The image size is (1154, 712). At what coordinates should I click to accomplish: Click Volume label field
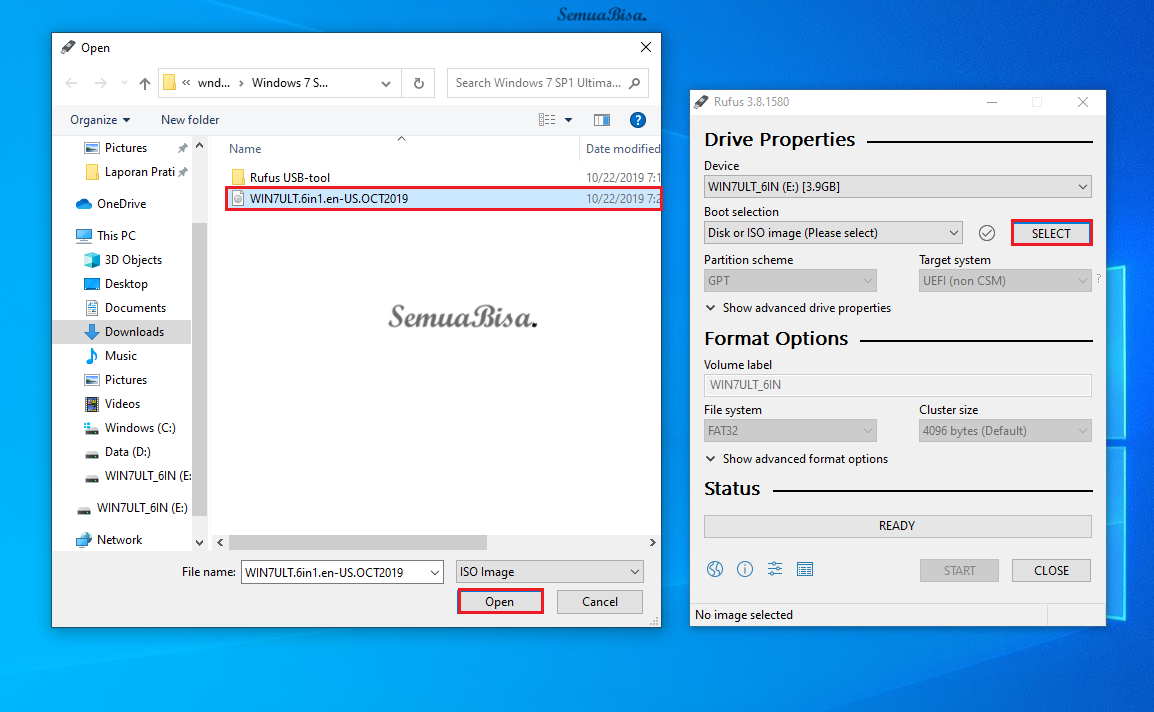click(x=897, y=385)
